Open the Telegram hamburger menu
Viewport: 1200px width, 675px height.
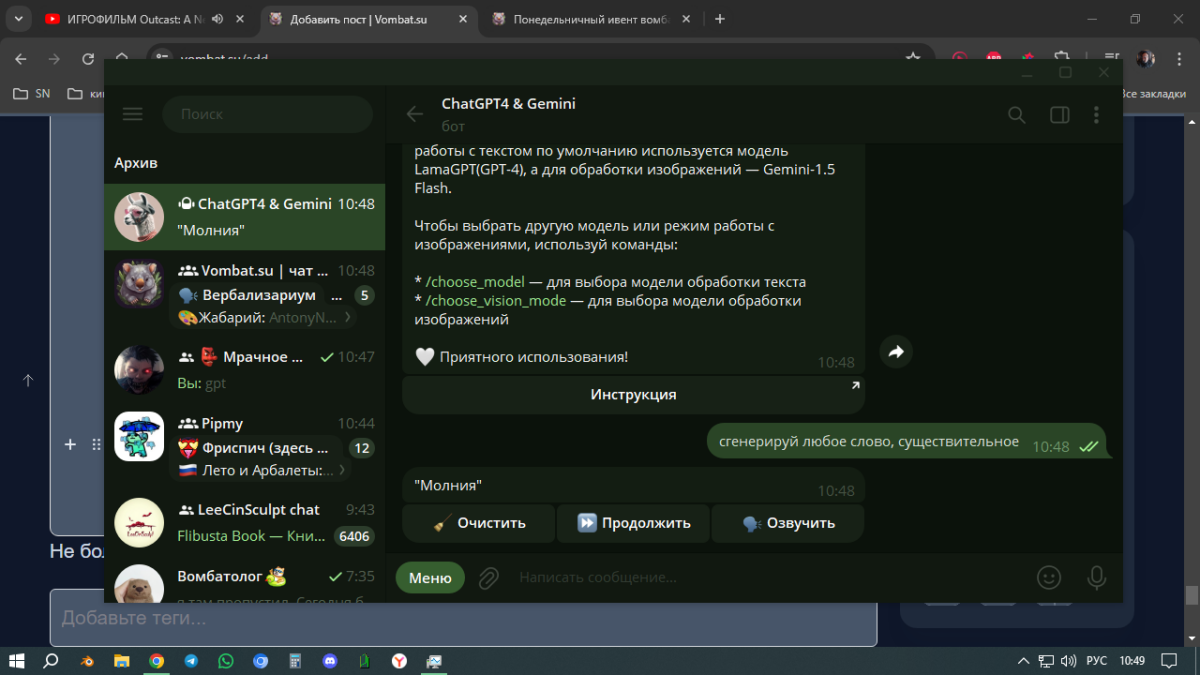tap(132, 114)
